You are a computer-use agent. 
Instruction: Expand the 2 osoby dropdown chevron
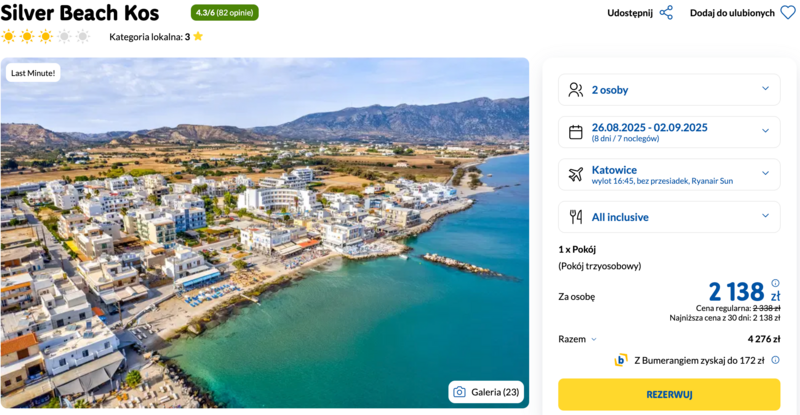click(x=765, y=88)
